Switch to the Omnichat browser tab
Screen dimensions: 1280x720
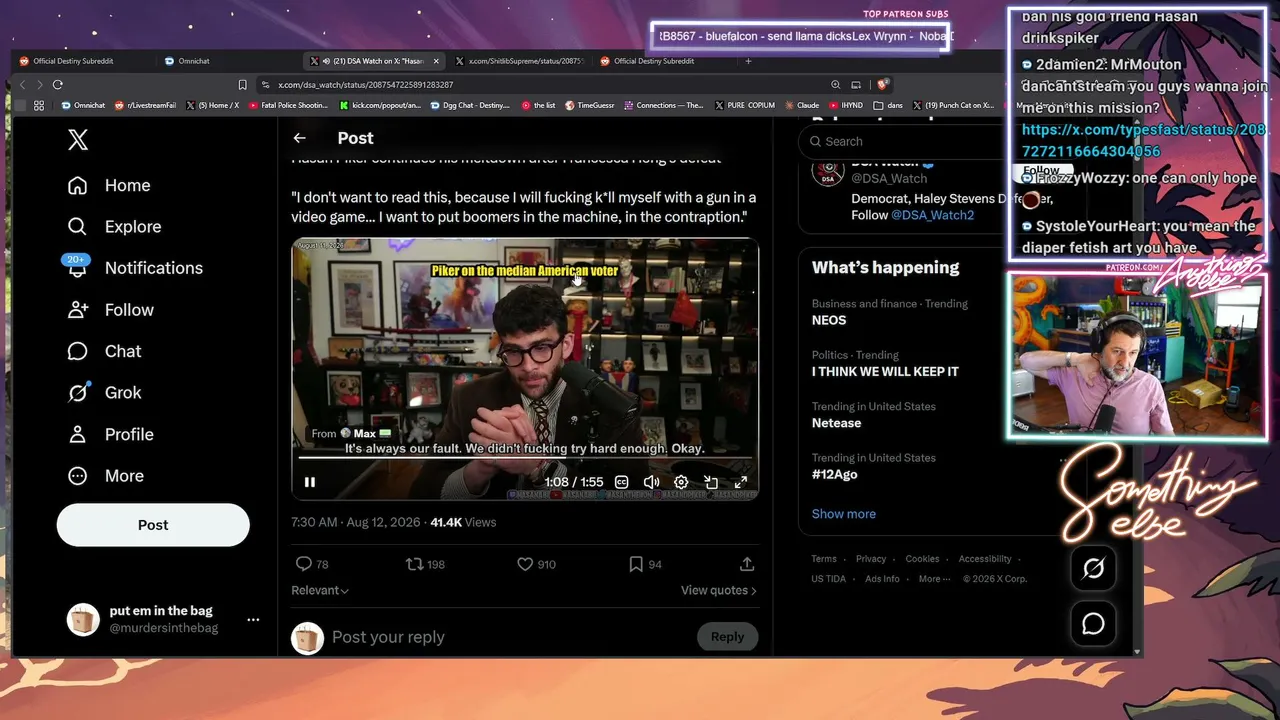(193, 61)
